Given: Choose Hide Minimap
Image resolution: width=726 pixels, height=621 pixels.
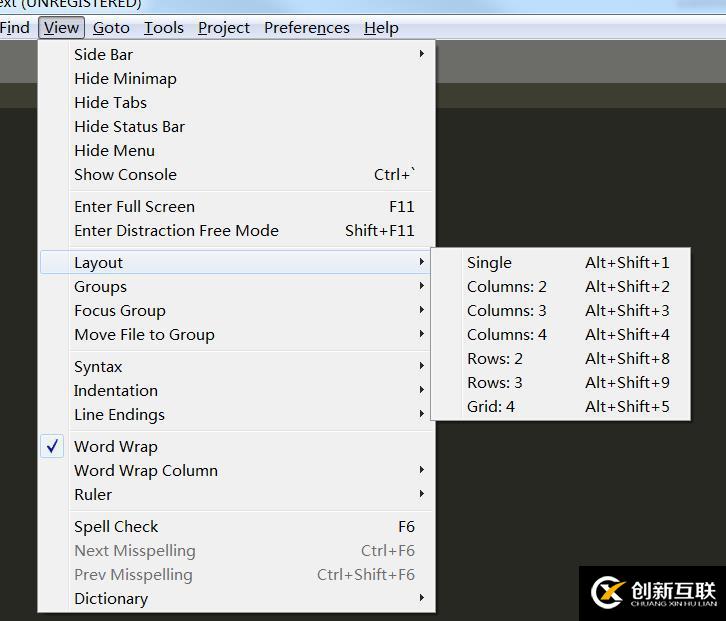Looking at the screenshot, I should point(236,79).
